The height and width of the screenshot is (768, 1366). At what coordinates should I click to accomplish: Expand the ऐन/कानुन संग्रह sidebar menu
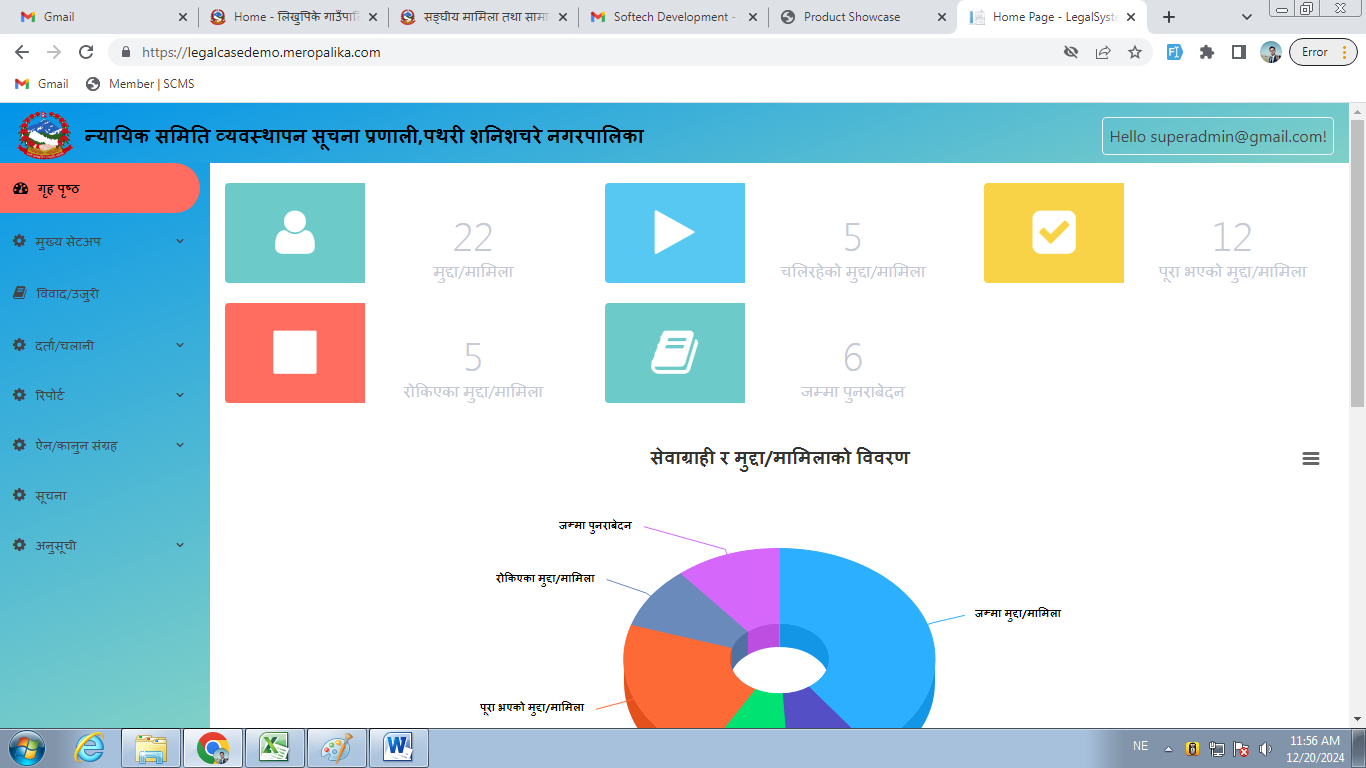[100, 445]
